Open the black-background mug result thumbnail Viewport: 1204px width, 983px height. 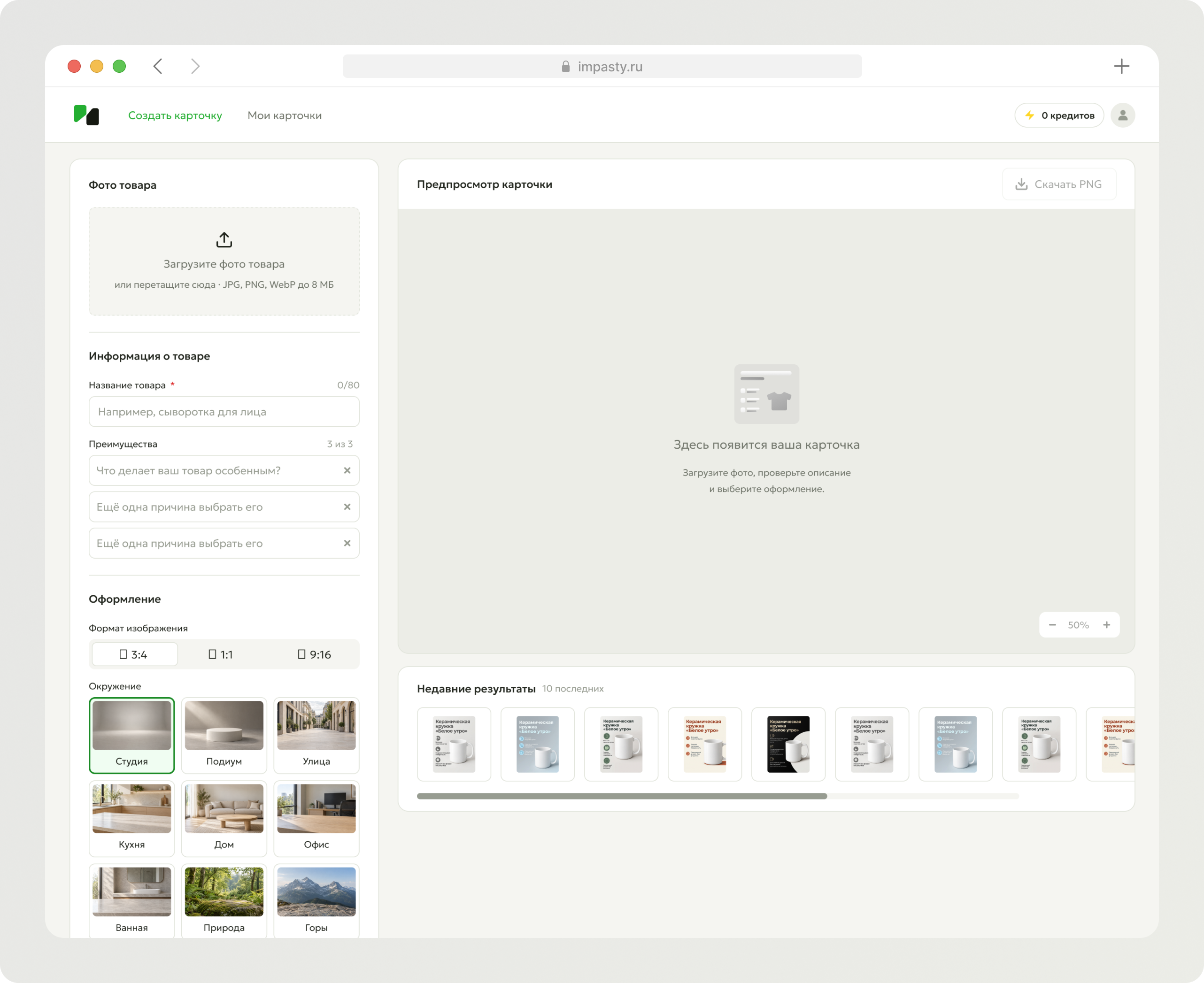click(x=788, y=744)
